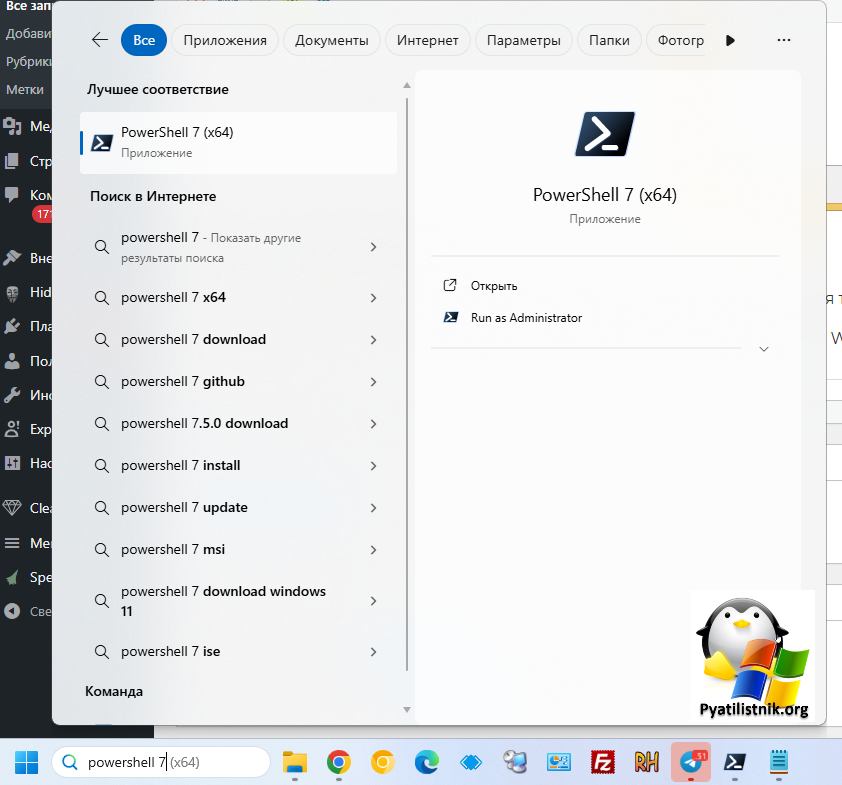Open FileZilla from the taskbar
Image resolution: width=842 pixels, height=785 pixels.
[x=603, y=762]
